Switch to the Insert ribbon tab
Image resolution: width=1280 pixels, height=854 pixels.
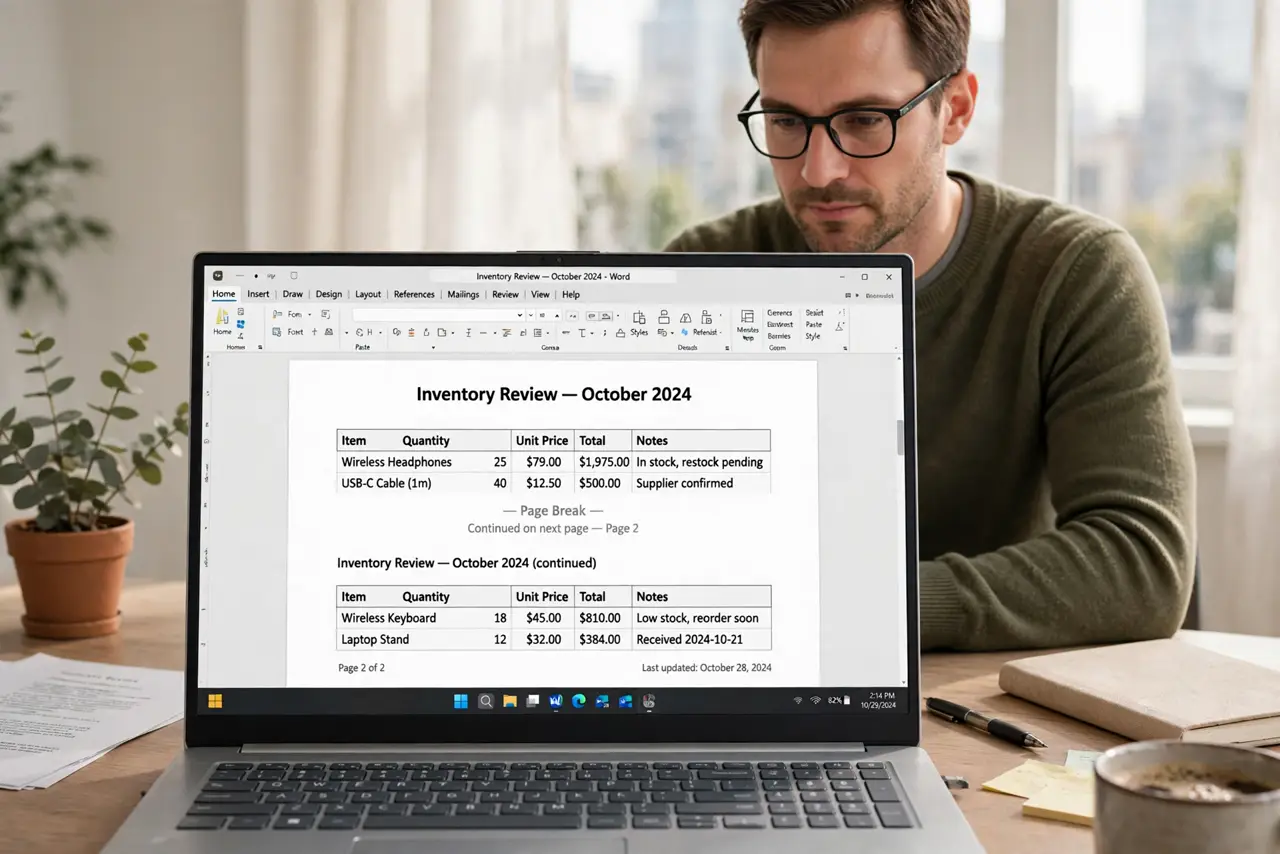[x=258, y=294]
